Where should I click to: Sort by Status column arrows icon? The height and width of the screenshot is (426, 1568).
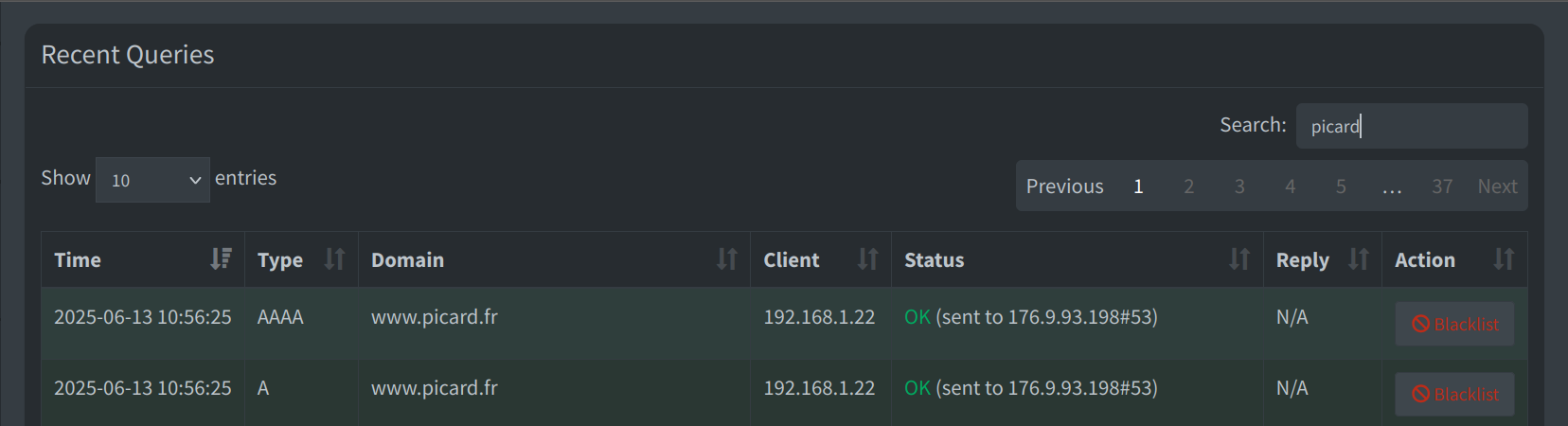tap(1239, 259)
